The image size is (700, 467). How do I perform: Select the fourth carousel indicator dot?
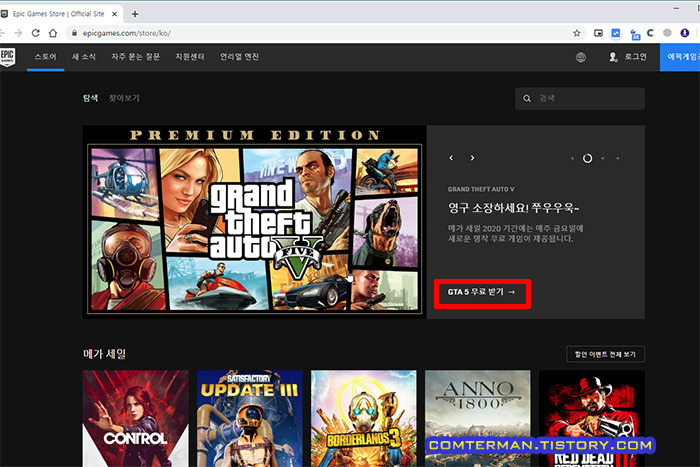coord(618,158)
